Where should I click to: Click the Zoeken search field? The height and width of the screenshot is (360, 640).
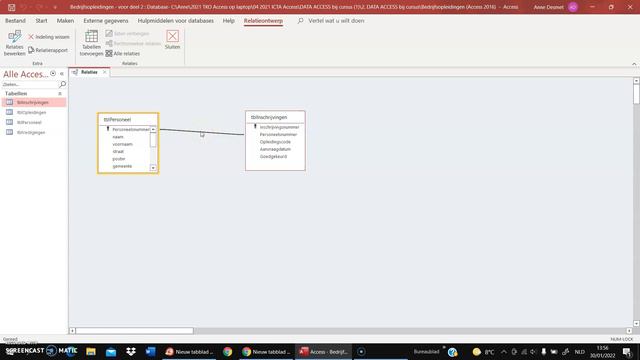[30, 84]
